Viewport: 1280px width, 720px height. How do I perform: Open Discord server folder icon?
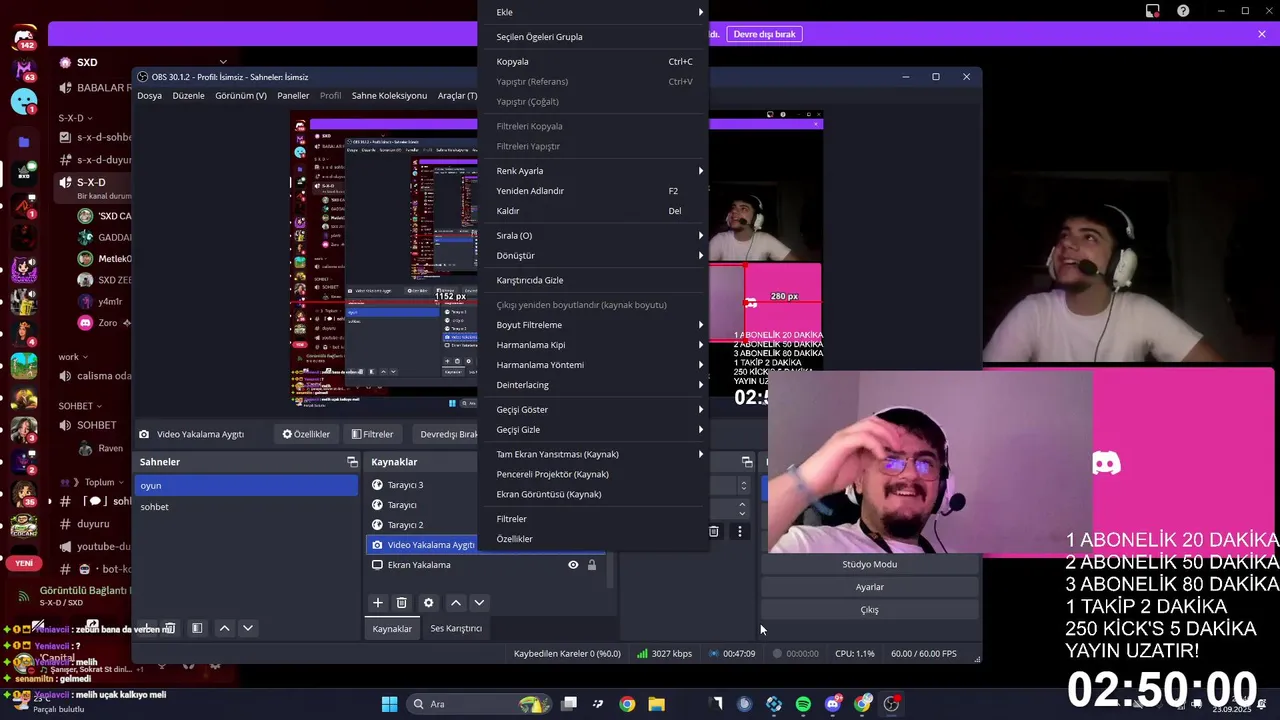tap(24, 142)
